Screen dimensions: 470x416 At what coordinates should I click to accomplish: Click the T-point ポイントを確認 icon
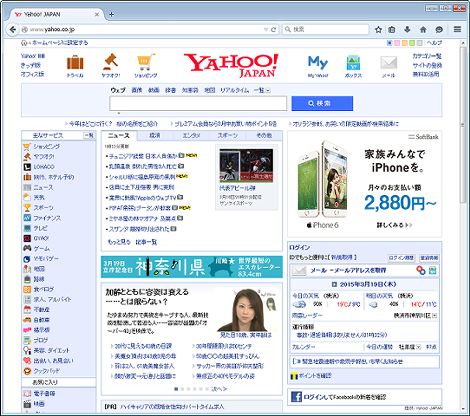pyautogui.click(x=294, y=376)
